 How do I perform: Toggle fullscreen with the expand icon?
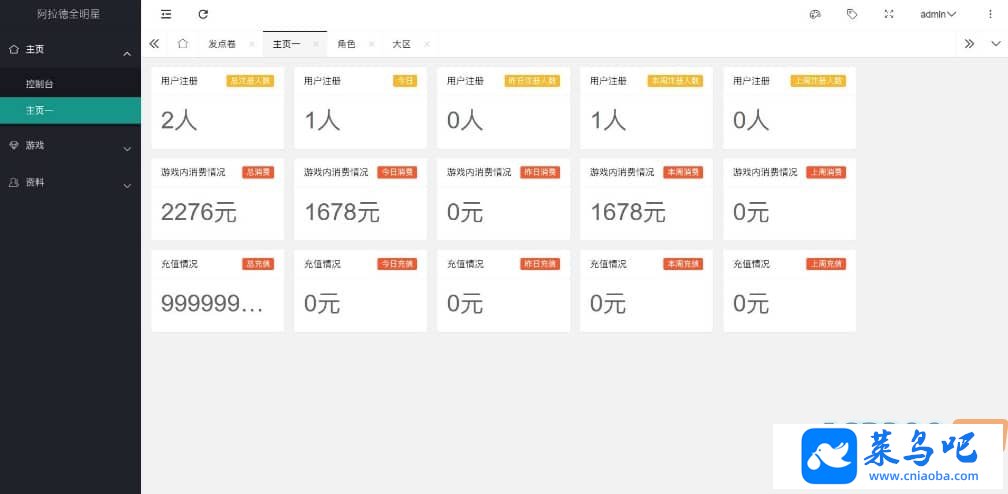(x=889, y=14)
